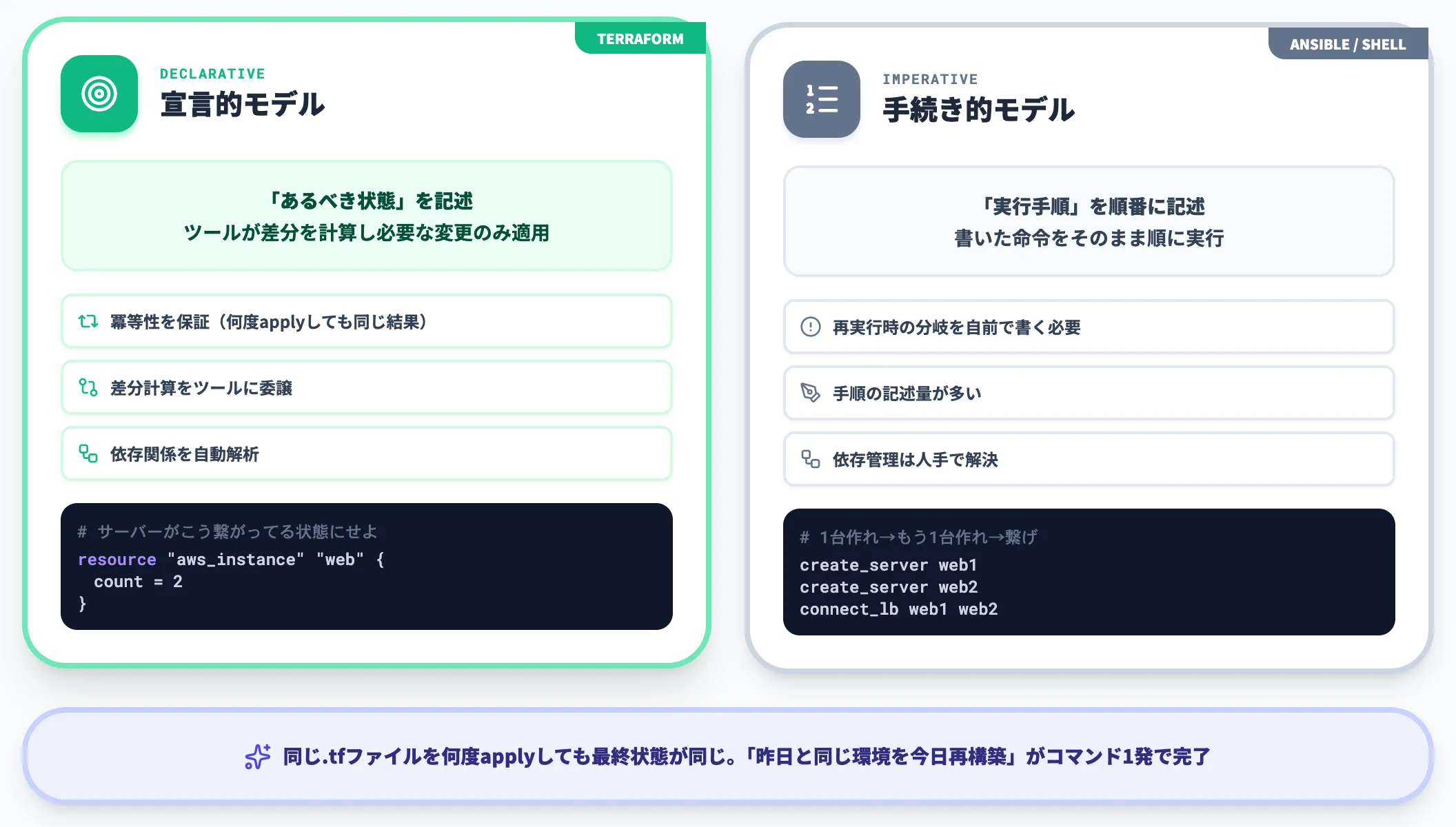Click the exclamation circle icon beside 再実行時の分岐
Viewport: 1456px width, 827px height.
click(x=811, y=327)
